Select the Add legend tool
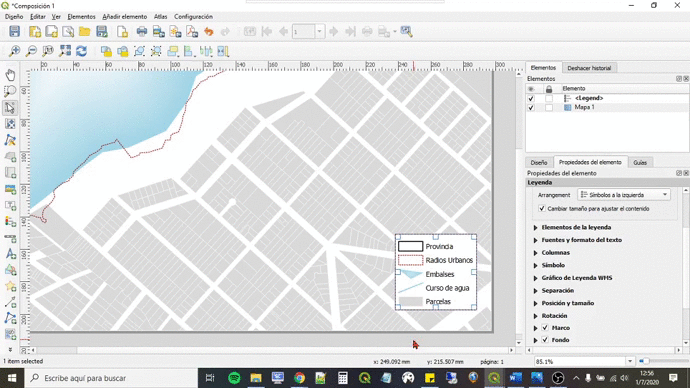Image resolution: width=690 pixels, height=388 pixels. point(10,221)
